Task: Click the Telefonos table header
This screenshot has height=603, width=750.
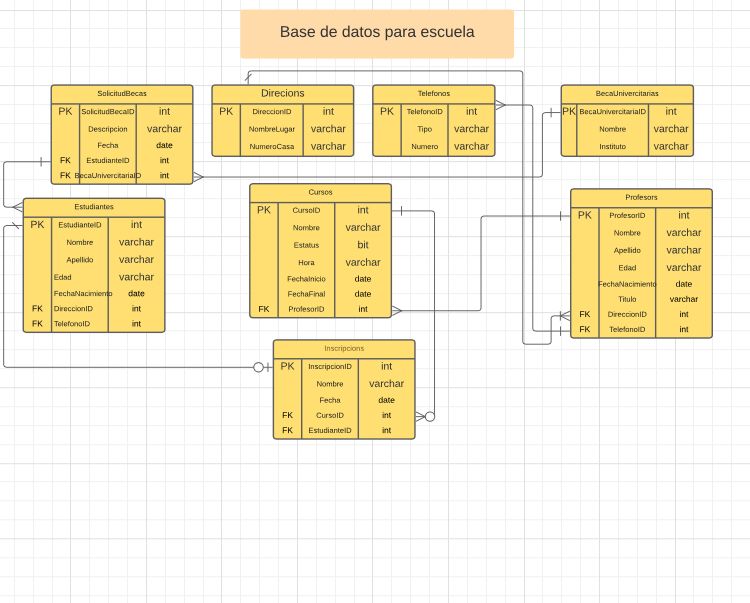Action: (x=434, y=93)
